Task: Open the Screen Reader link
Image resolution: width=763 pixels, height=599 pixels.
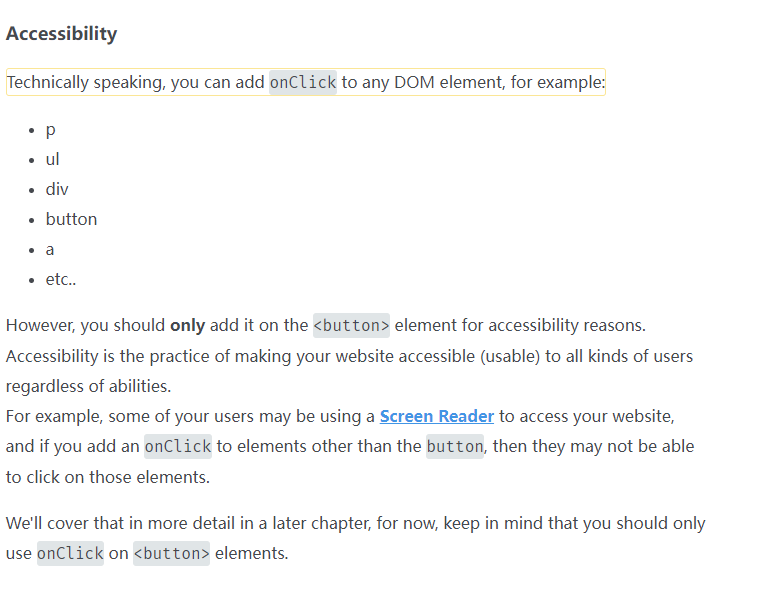Action: pos(436,416)
